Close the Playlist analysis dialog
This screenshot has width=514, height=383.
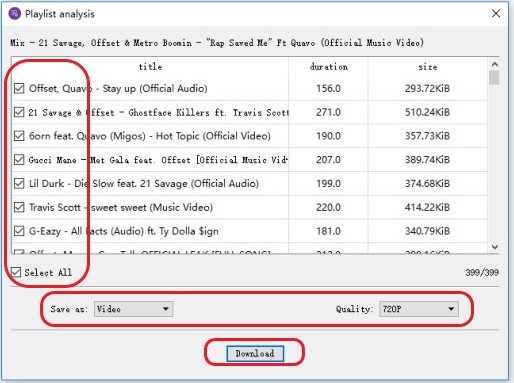(x=496, y=13)
